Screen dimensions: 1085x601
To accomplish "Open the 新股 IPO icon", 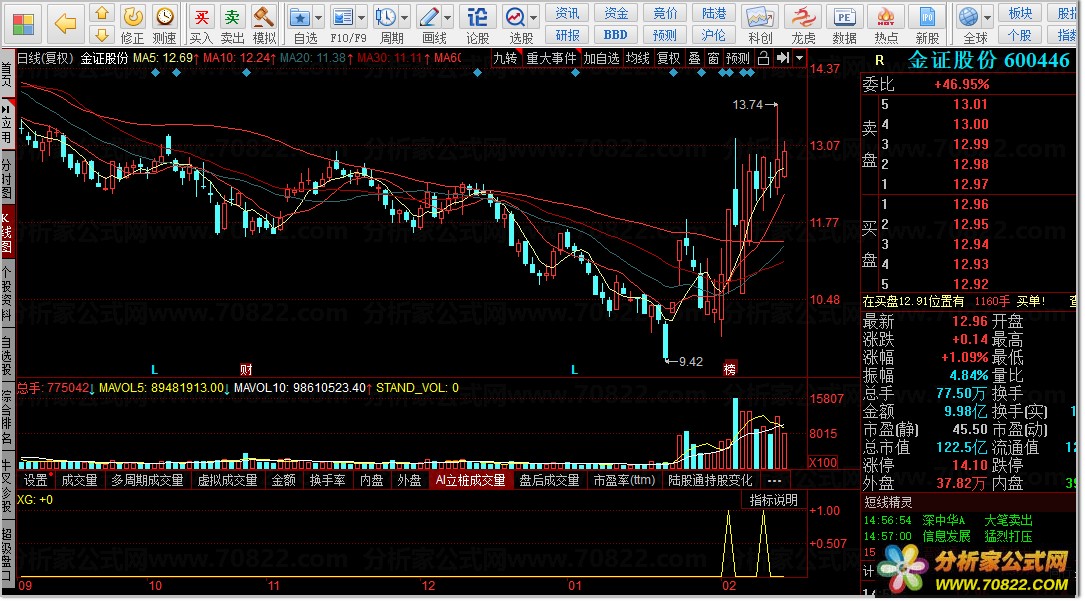I will point(927,17).
